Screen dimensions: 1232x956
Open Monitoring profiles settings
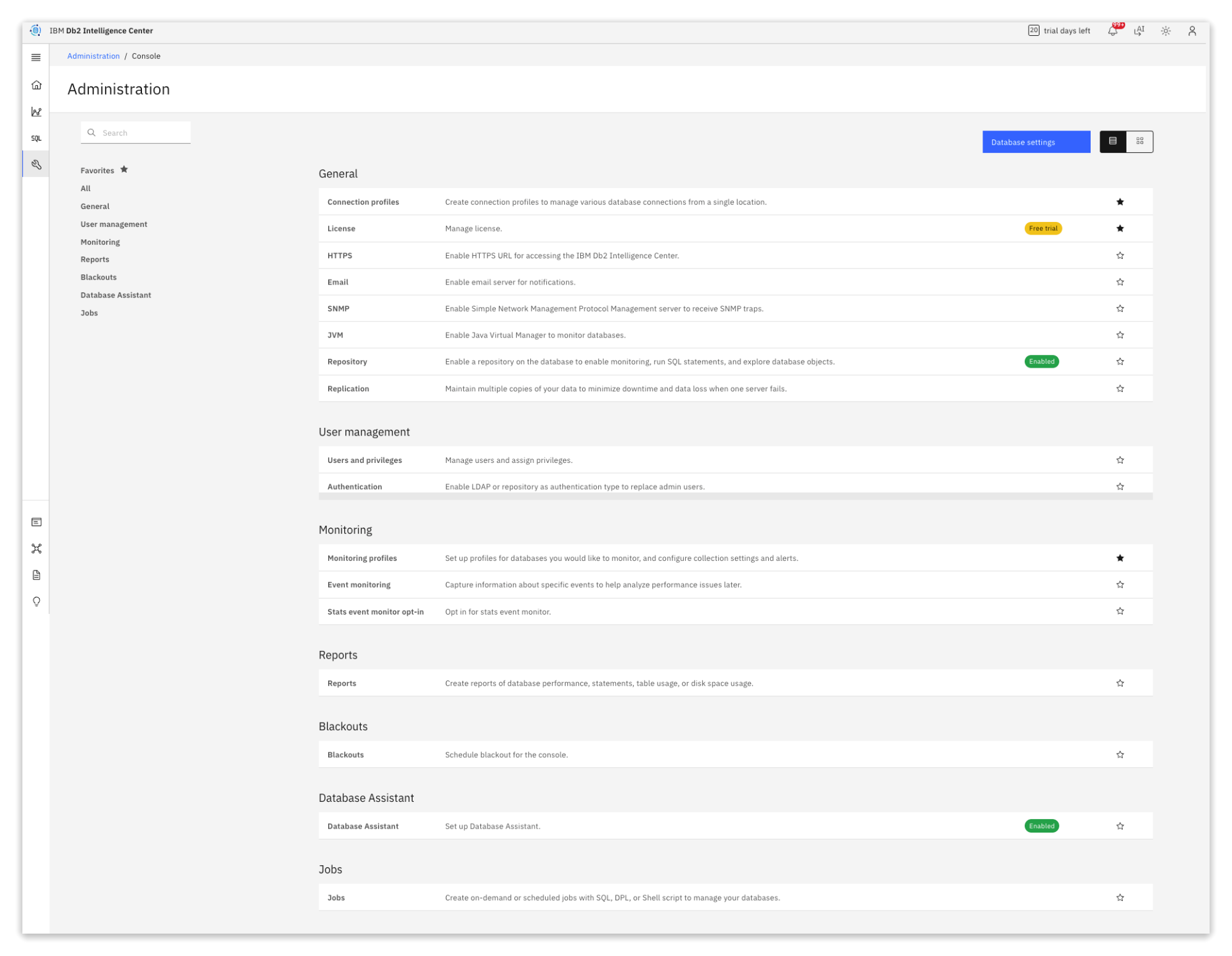(x=736, y=558)
